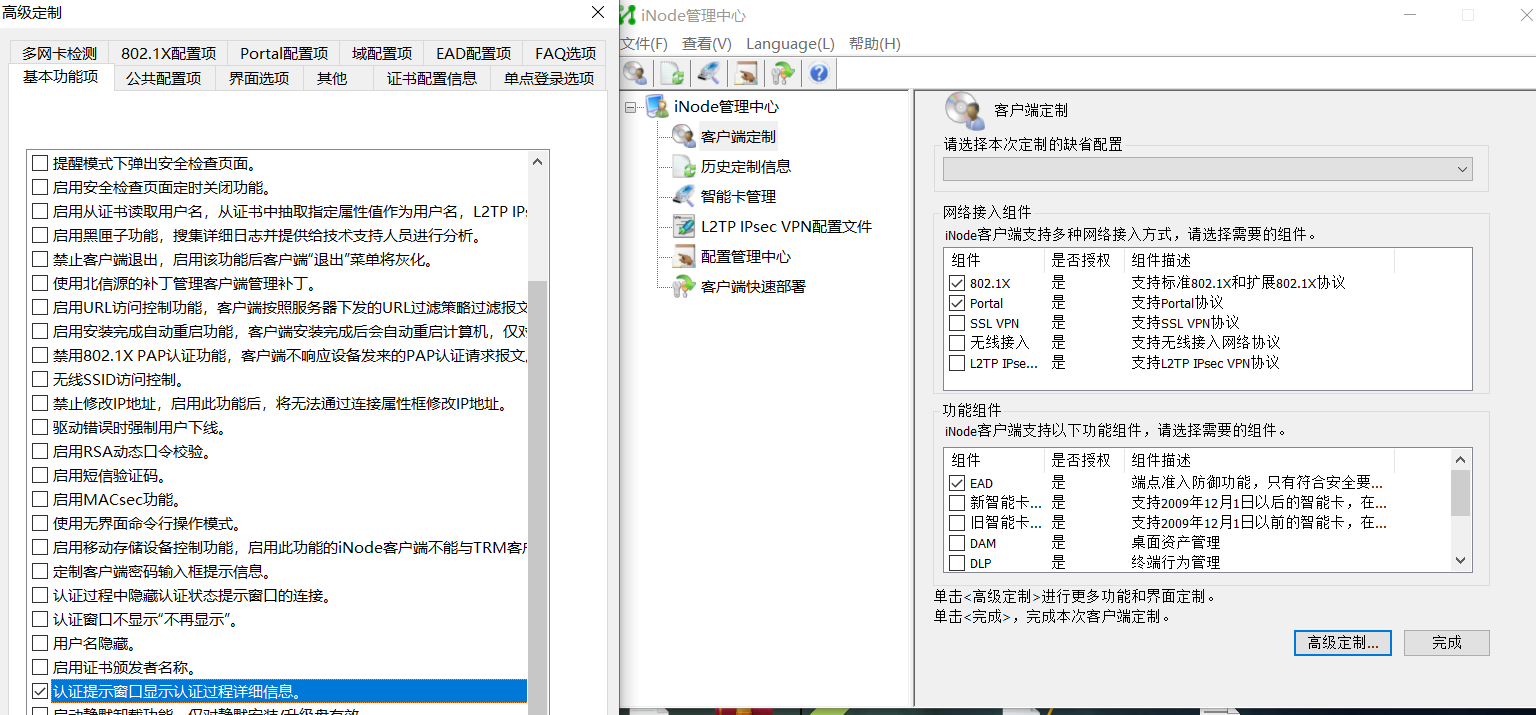1536x715 pixels.
Task: Enable 用户名隐藏 option
Action: tap(40, 643)
